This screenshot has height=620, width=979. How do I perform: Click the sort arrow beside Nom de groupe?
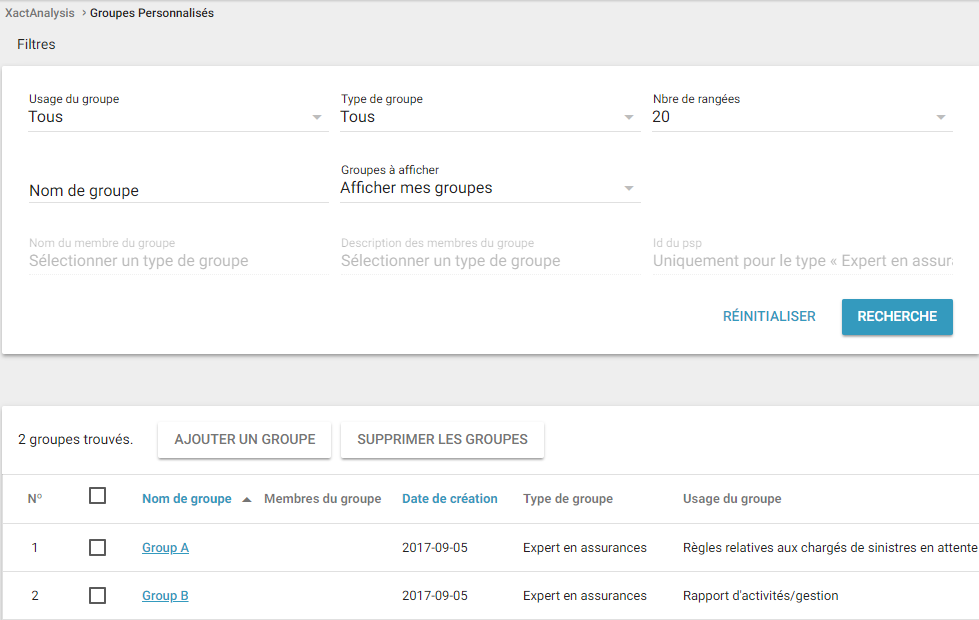[x=247, y=499]
